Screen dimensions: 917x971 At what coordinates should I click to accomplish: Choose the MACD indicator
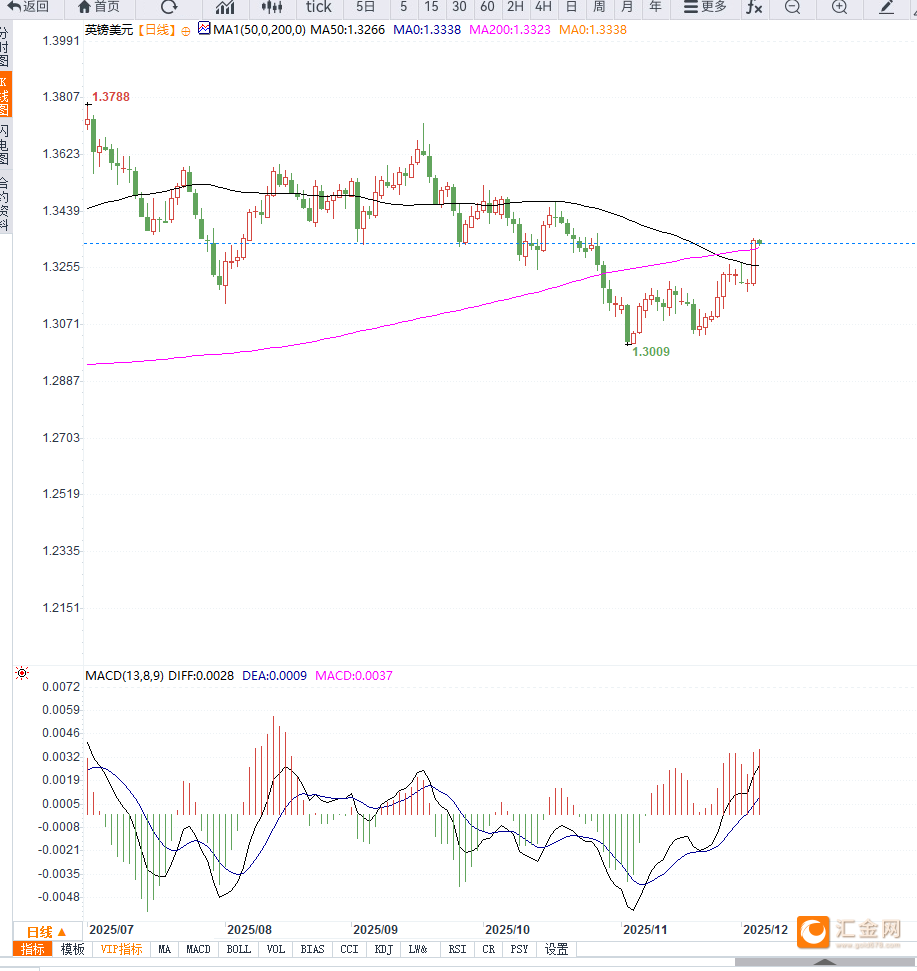point(199,949)
